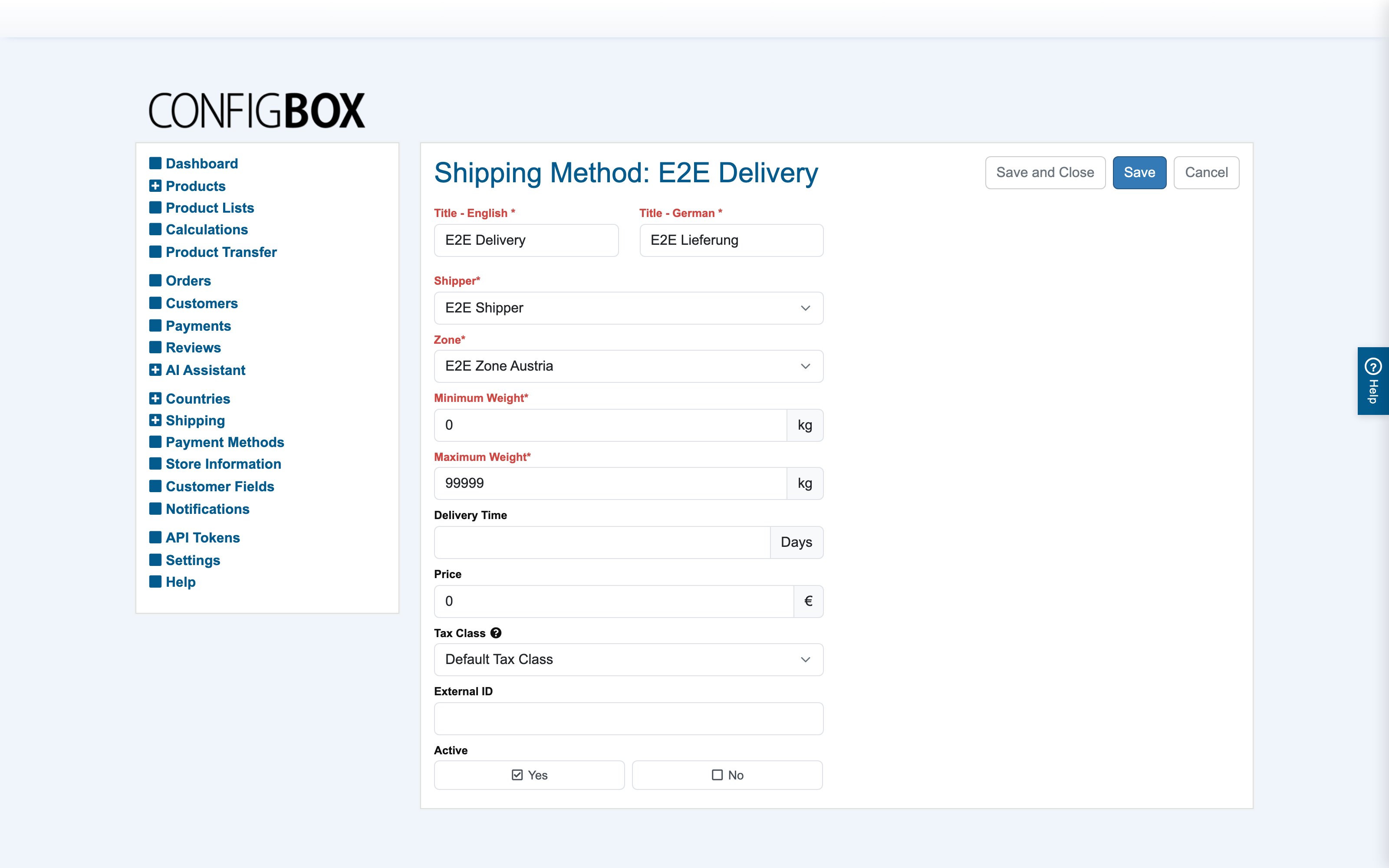Open the Shipper dropdown
Viewport: 1389px width, 868px height.
(629, 308)
